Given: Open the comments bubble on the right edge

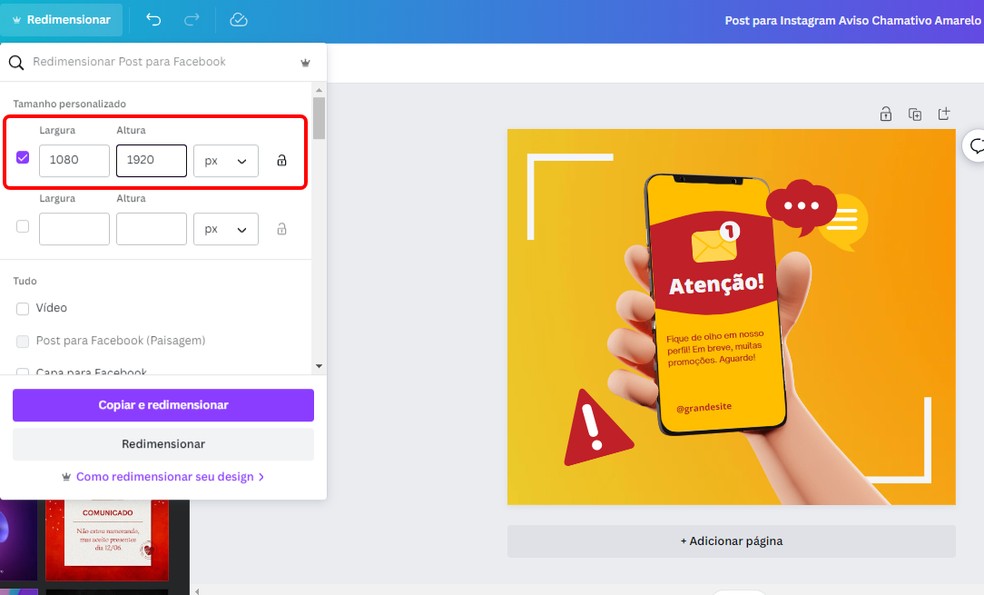Looking at the screenshot, I should coord(975,146).
